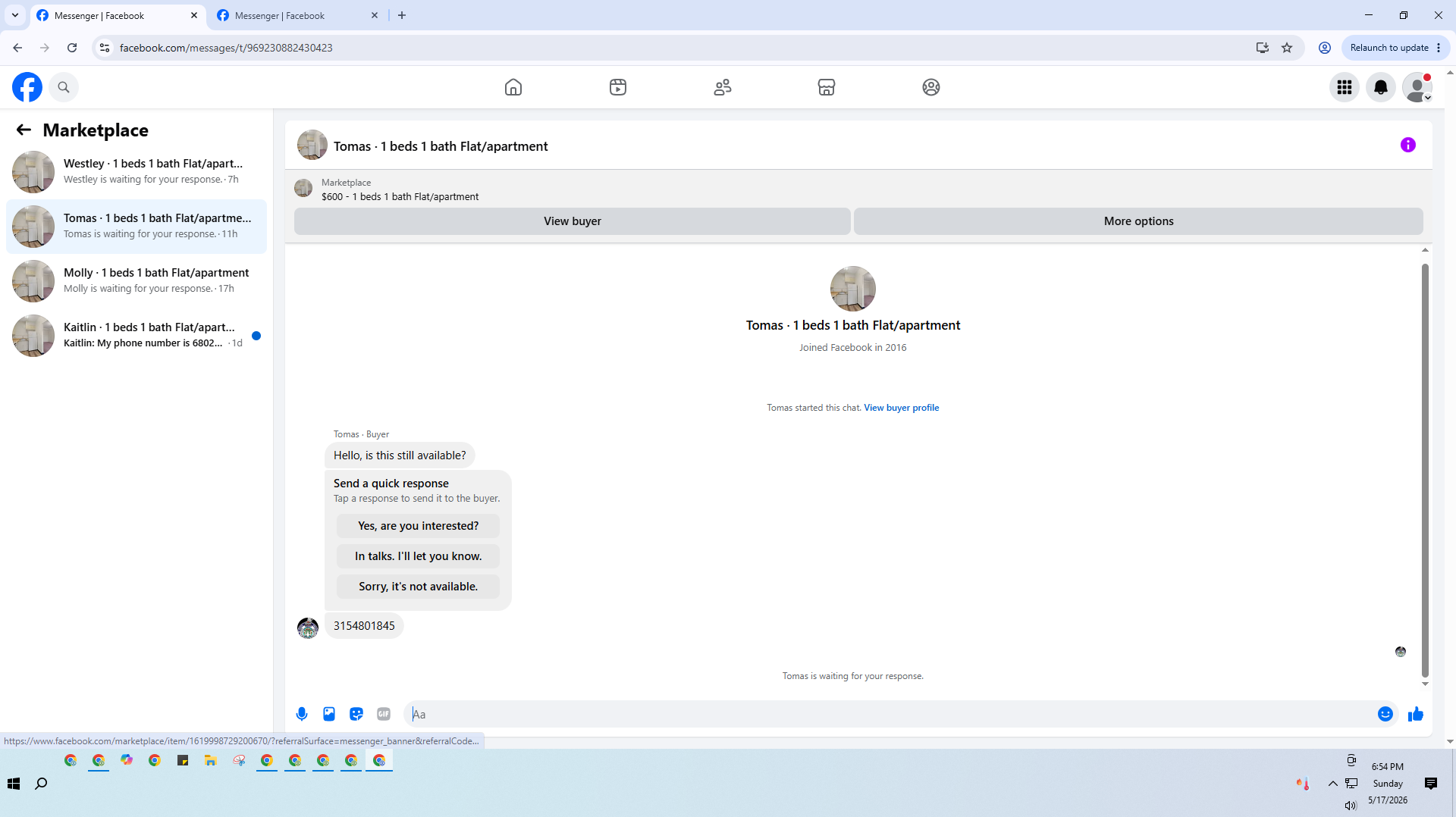The width and height of the screenshot is (1456, 817).
Task: Open Kaitlin's unread conversation
Action: 136,336
